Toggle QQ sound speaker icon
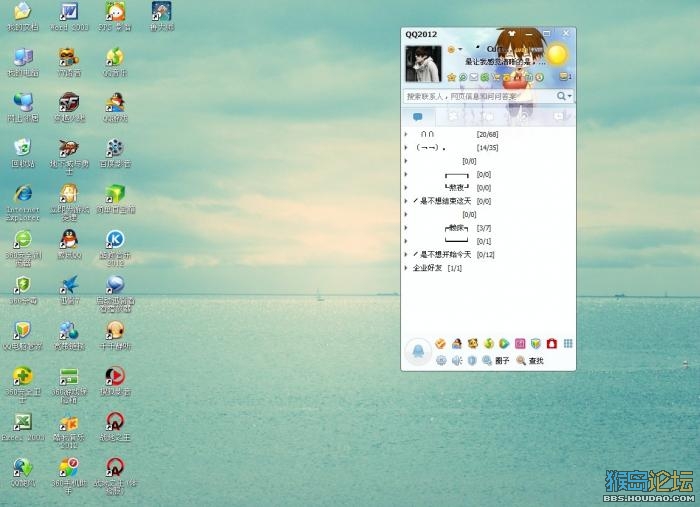 (x=457, y=360)
